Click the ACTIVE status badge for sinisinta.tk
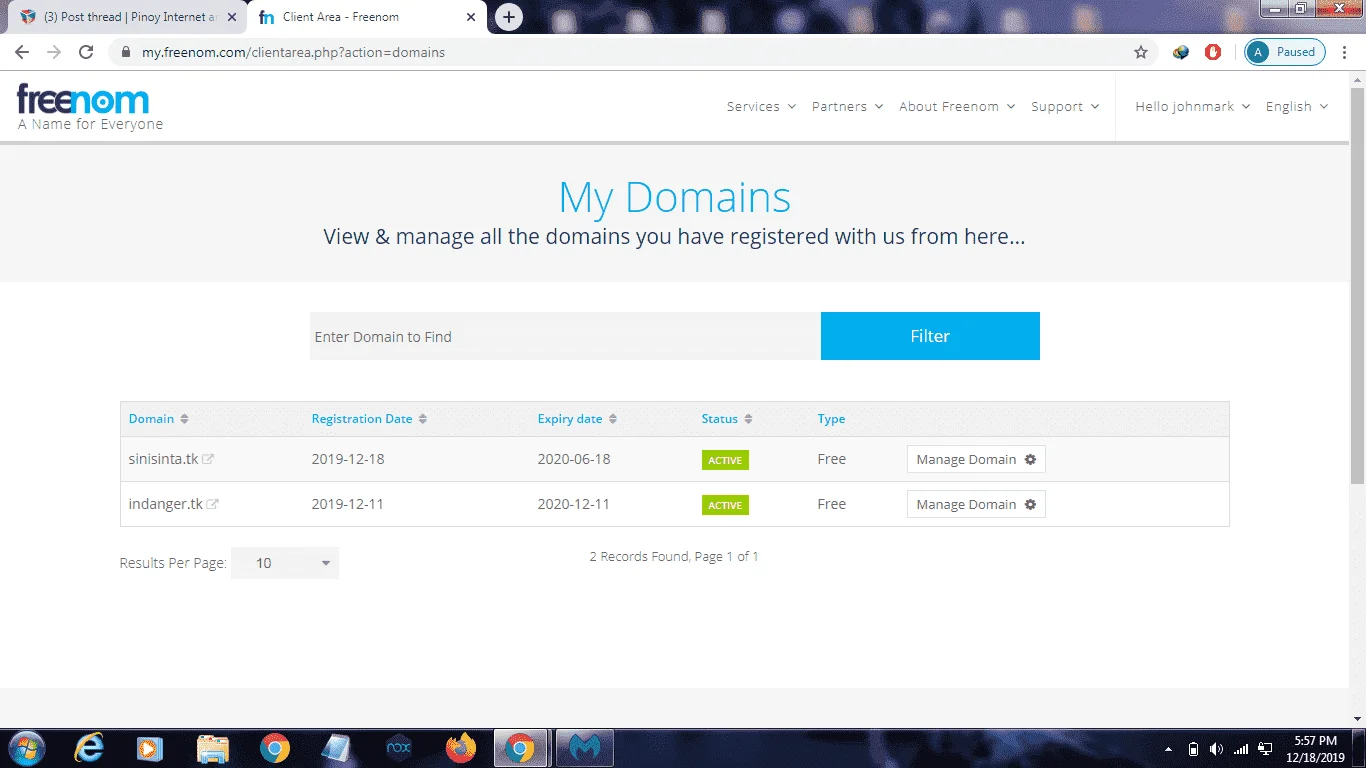This screenshot has height=768, width=1366. point(725,460)
